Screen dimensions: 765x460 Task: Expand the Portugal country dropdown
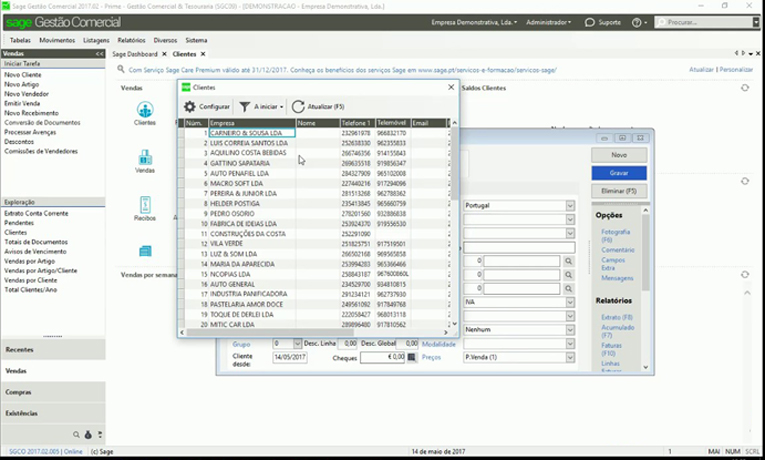(x=570, y=206)
